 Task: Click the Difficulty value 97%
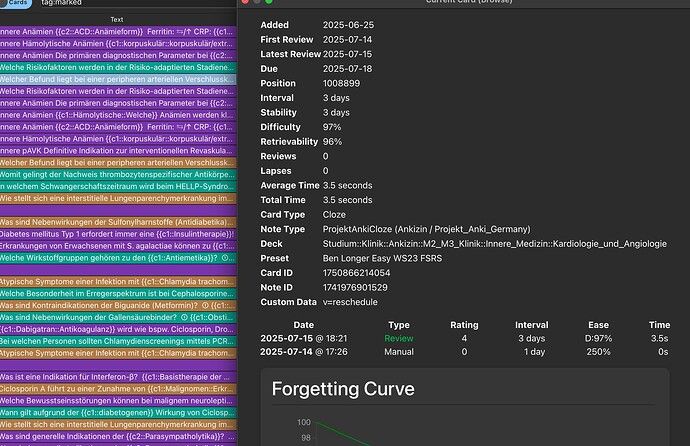coord(332,127)
